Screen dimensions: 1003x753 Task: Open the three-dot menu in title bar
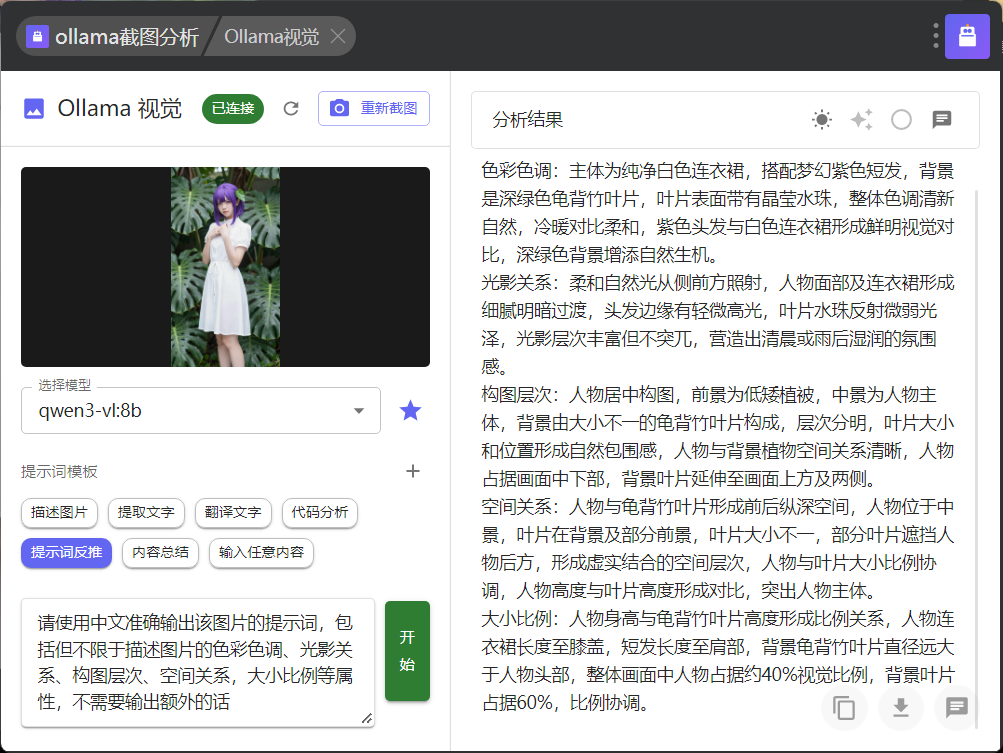point(935,36)
